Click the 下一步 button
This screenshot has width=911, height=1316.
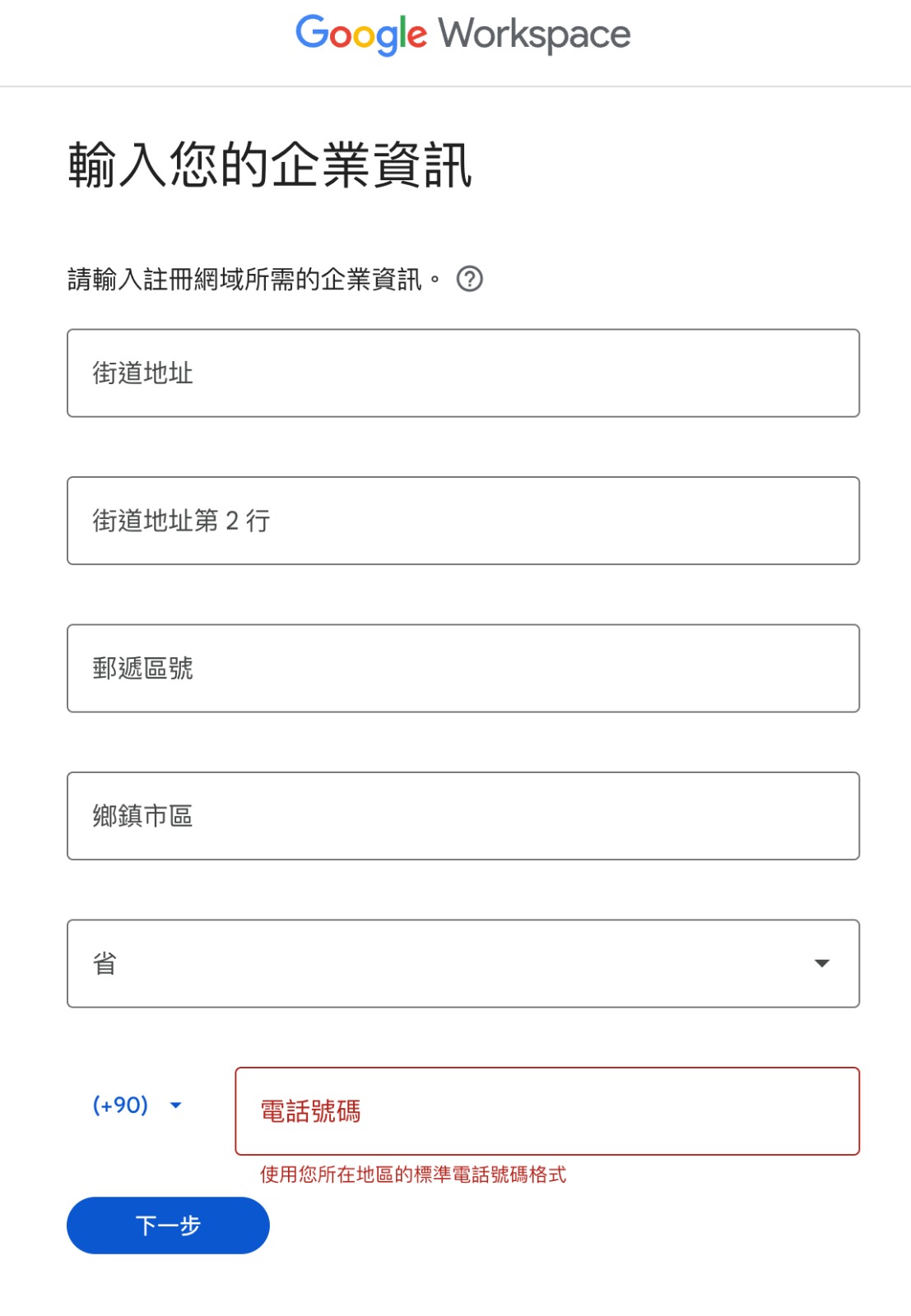(168, 1226)
